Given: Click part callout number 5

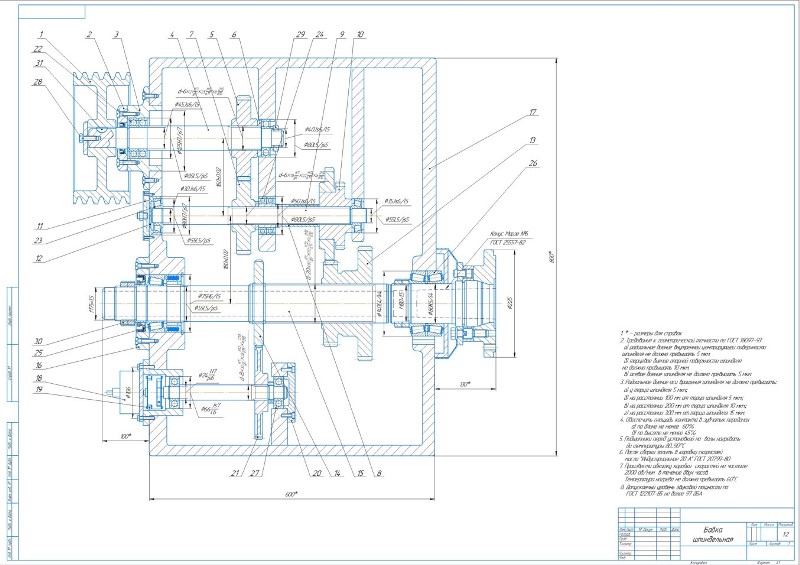Looking at the screenshot, I should (211, 35).
